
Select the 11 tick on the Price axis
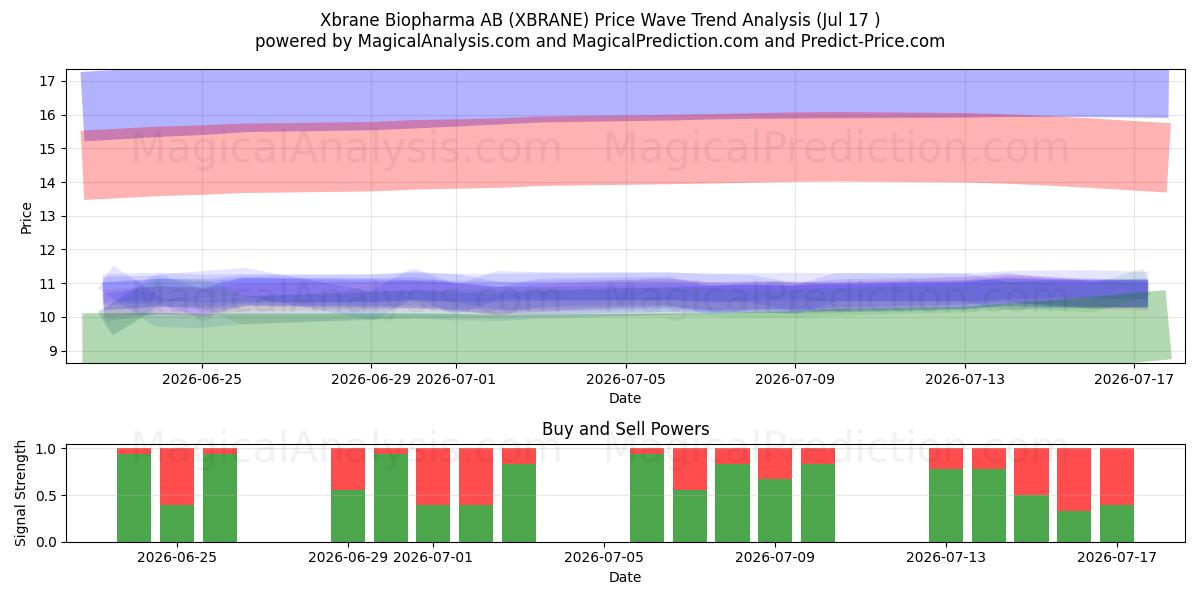point(46,284)
